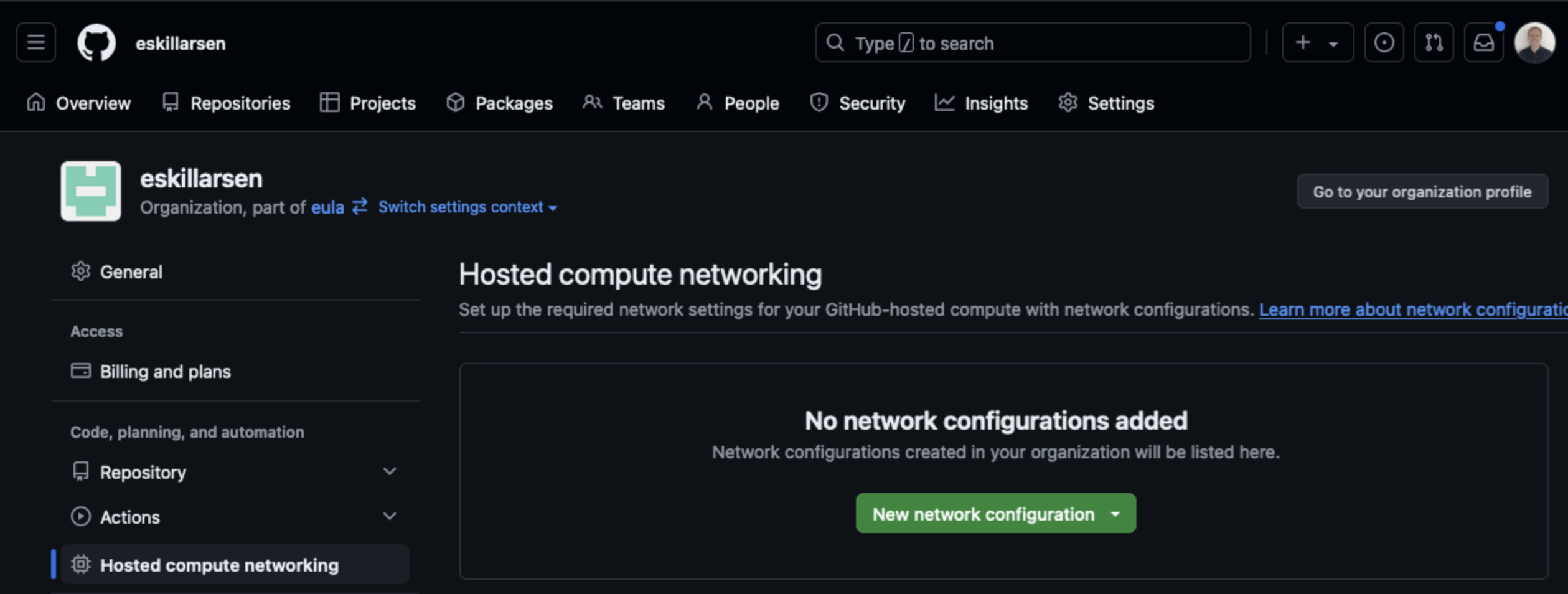Viewport: 1568px width, 594px height.
Task: Click the Insights graph icon
Action: pyautogui.click(x=944, y=103)
